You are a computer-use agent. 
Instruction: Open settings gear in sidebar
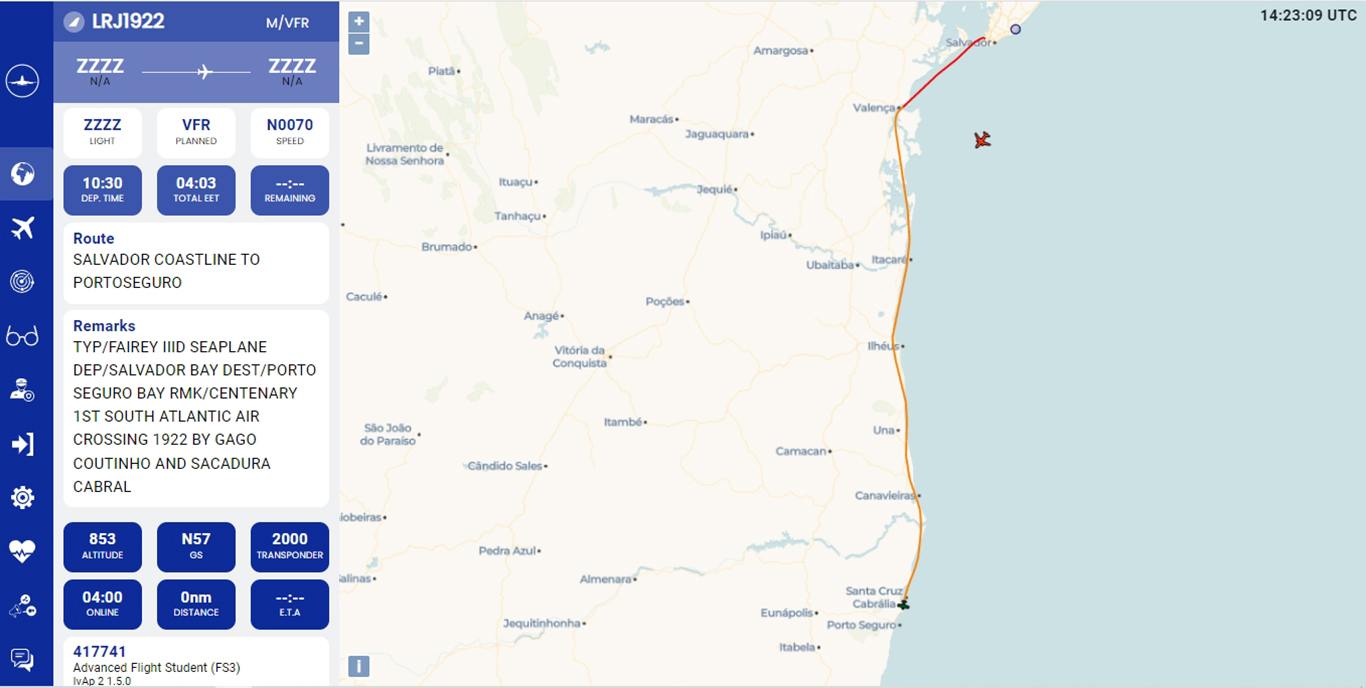tap(22, 497)
